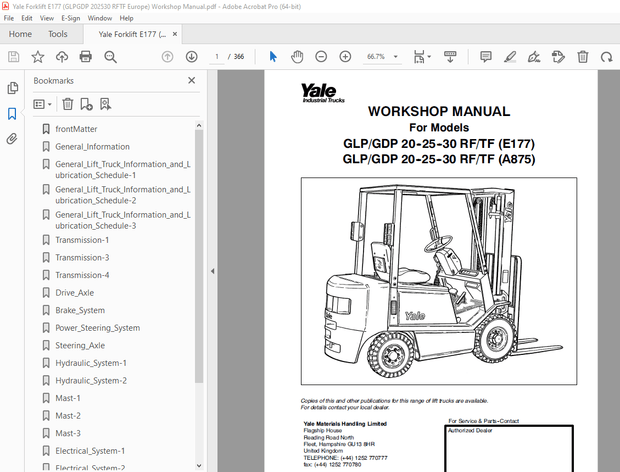
Task: Select the Steering_Axle bookmark
Action: 80,346
